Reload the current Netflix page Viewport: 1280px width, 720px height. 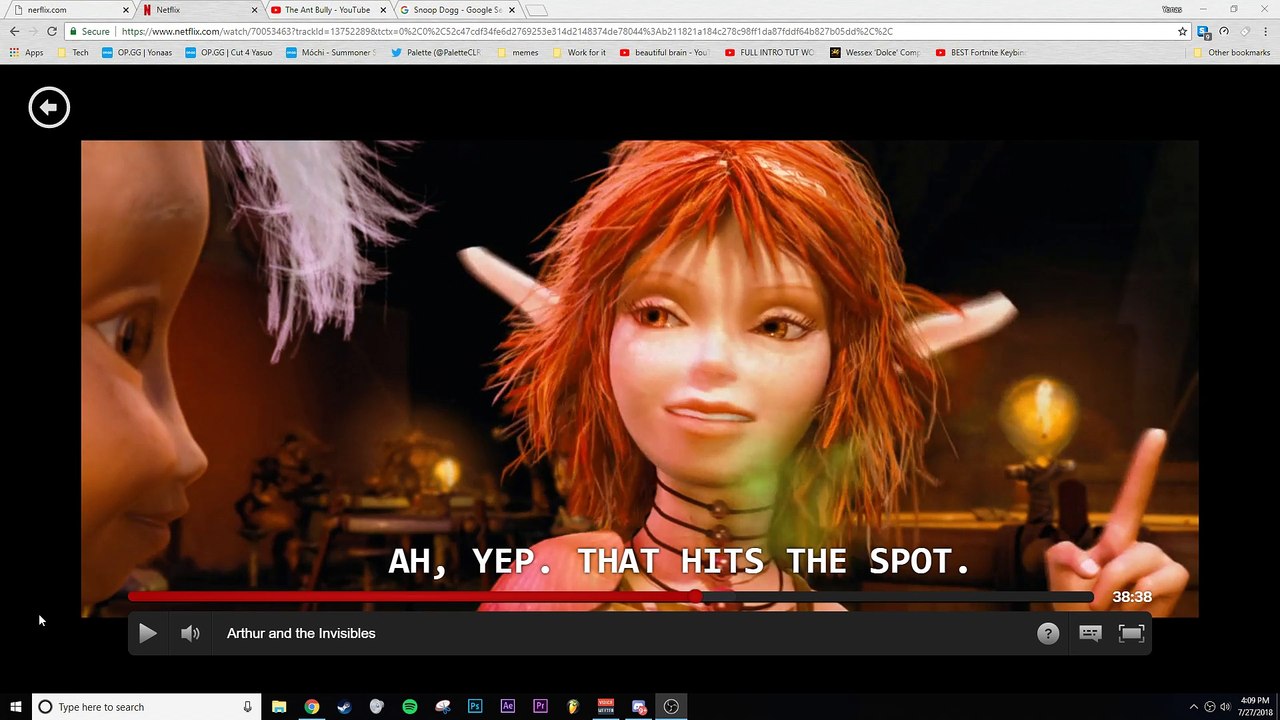tap(52, 31)
